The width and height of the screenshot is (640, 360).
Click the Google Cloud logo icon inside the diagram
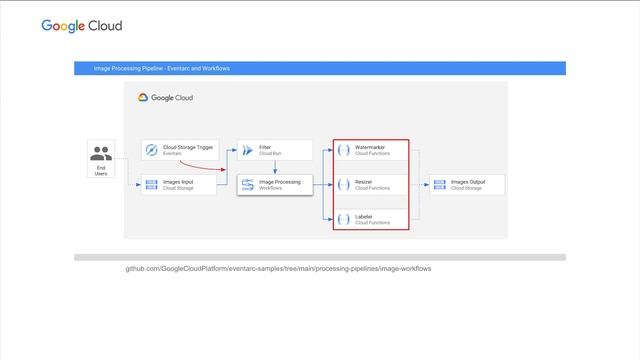click(143, 98)
